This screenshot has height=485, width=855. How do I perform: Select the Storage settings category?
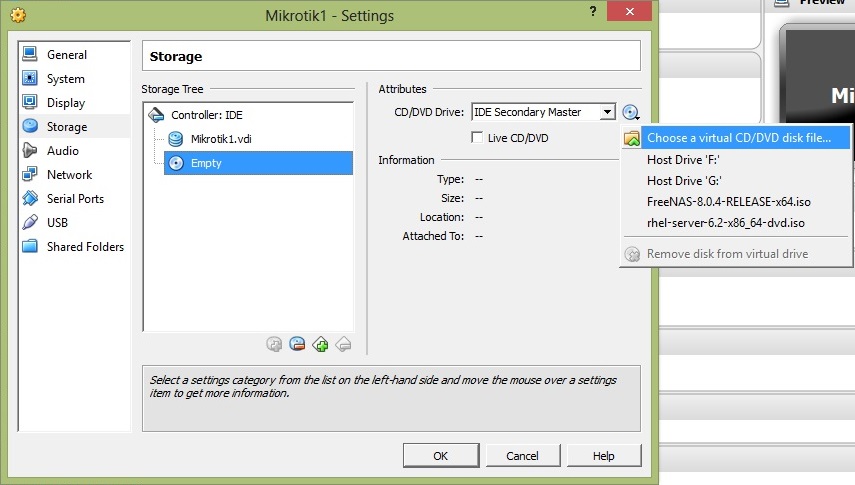(74, 127)
